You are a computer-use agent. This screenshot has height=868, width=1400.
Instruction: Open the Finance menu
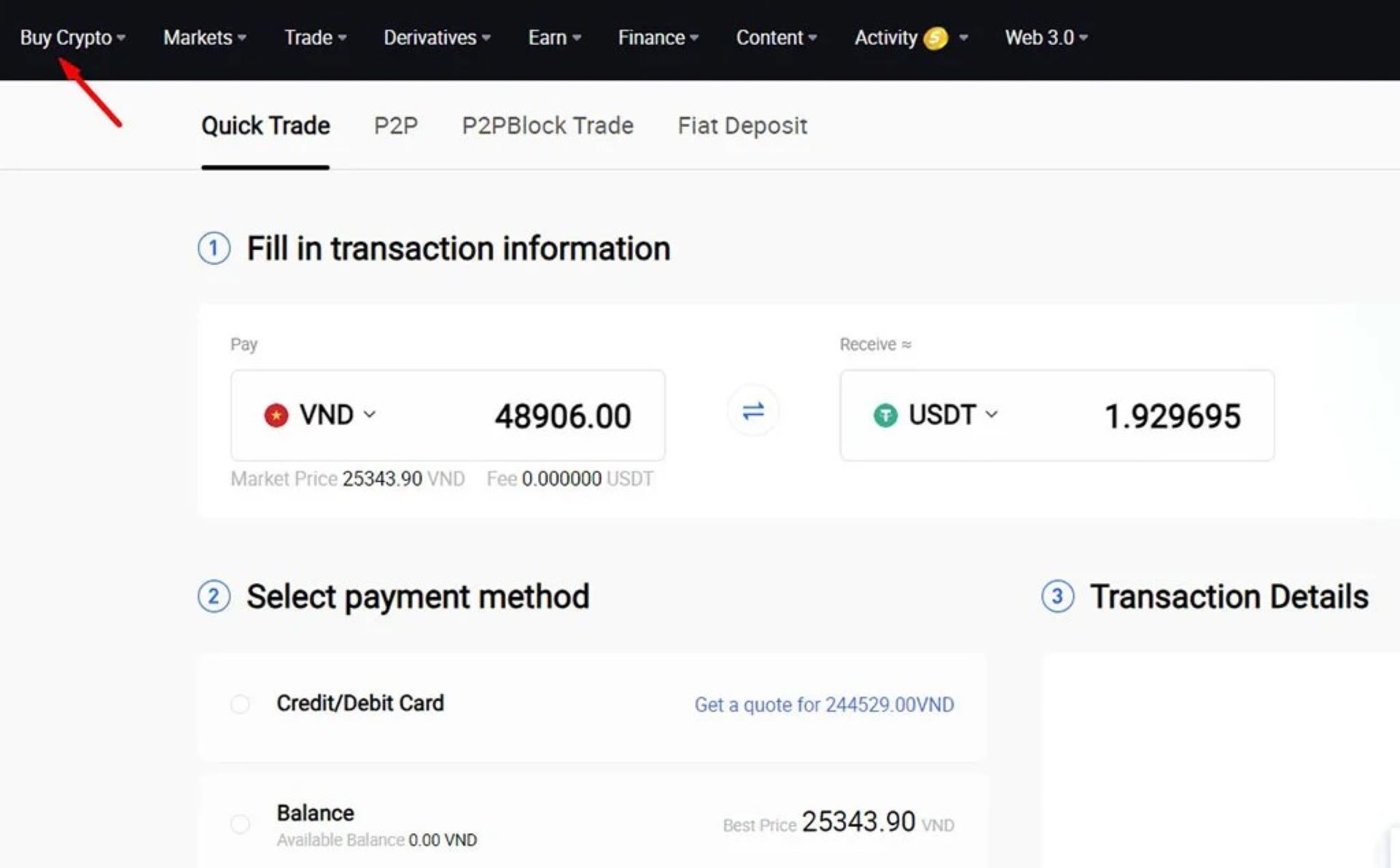point(658,37)
